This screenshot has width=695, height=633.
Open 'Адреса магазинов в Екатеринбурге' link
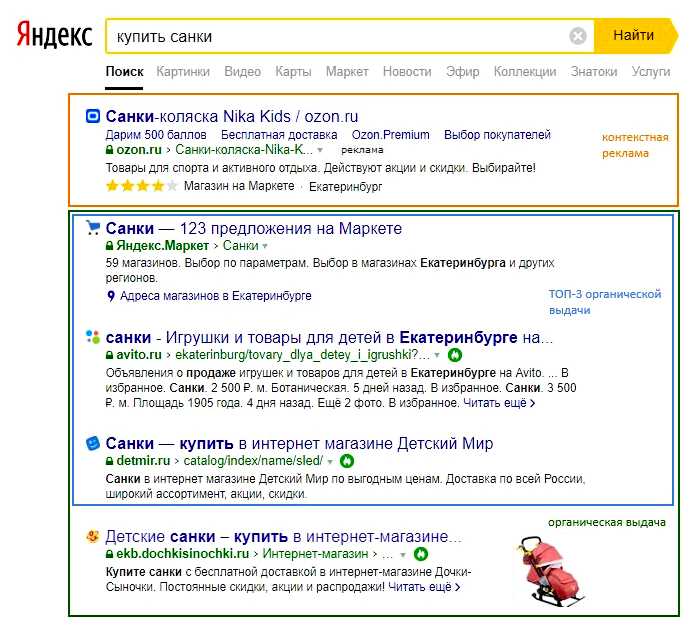(215, 296)
